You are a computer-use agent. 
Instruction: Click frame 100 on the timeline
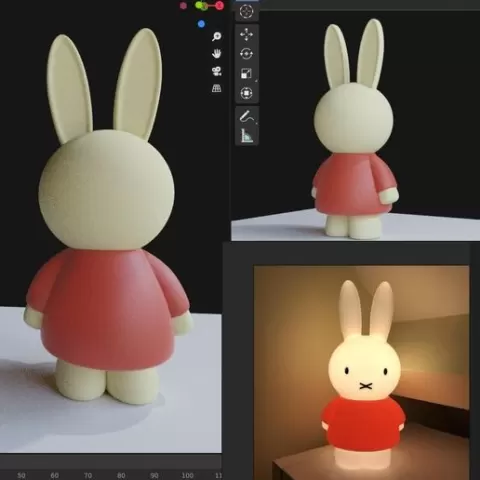pos(187,475)
